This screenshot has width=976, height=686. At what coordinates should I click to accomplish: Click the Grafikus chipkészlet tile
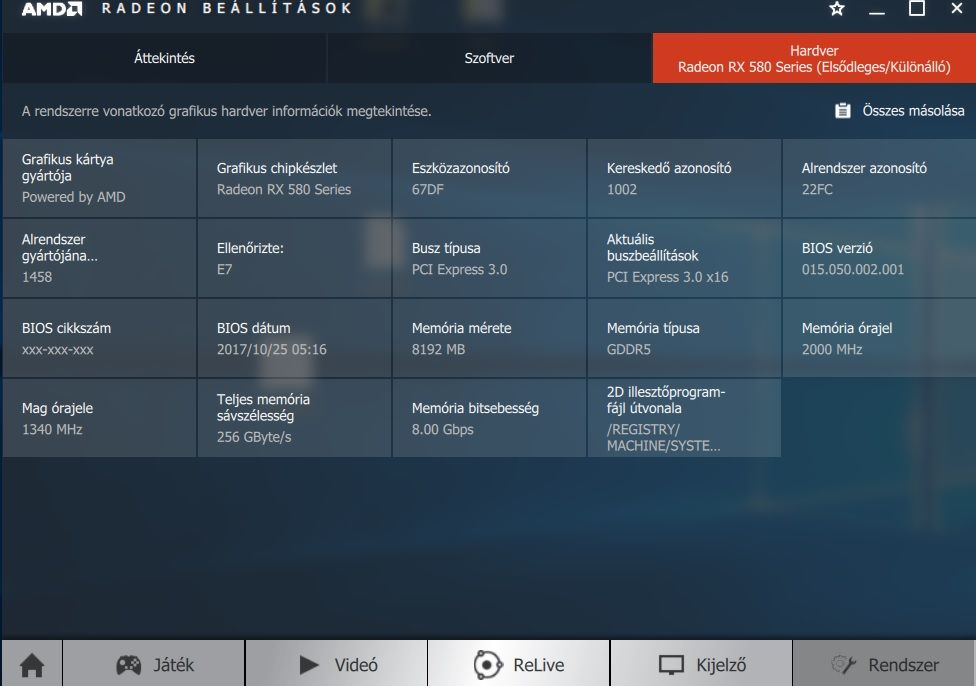point(294,178)
